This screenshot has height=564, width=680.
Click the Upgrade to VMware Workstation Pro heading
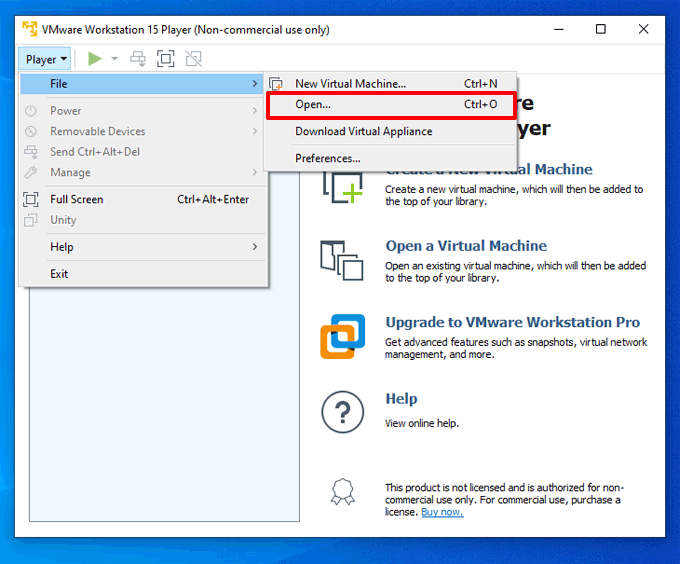pos(513,322)
